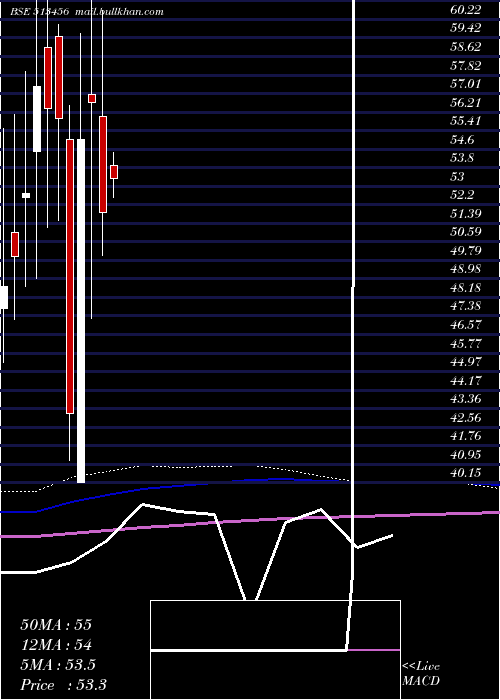Image resolution: width=500 pixels, height=700 pixels.
Task: Click the 57.82 price axis label
Action: [466, 66]
